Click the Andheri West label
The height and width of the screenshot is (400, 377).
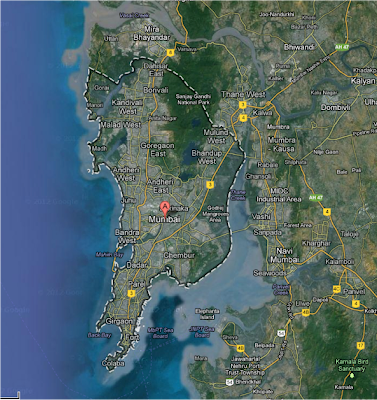(x=126, y=174)
